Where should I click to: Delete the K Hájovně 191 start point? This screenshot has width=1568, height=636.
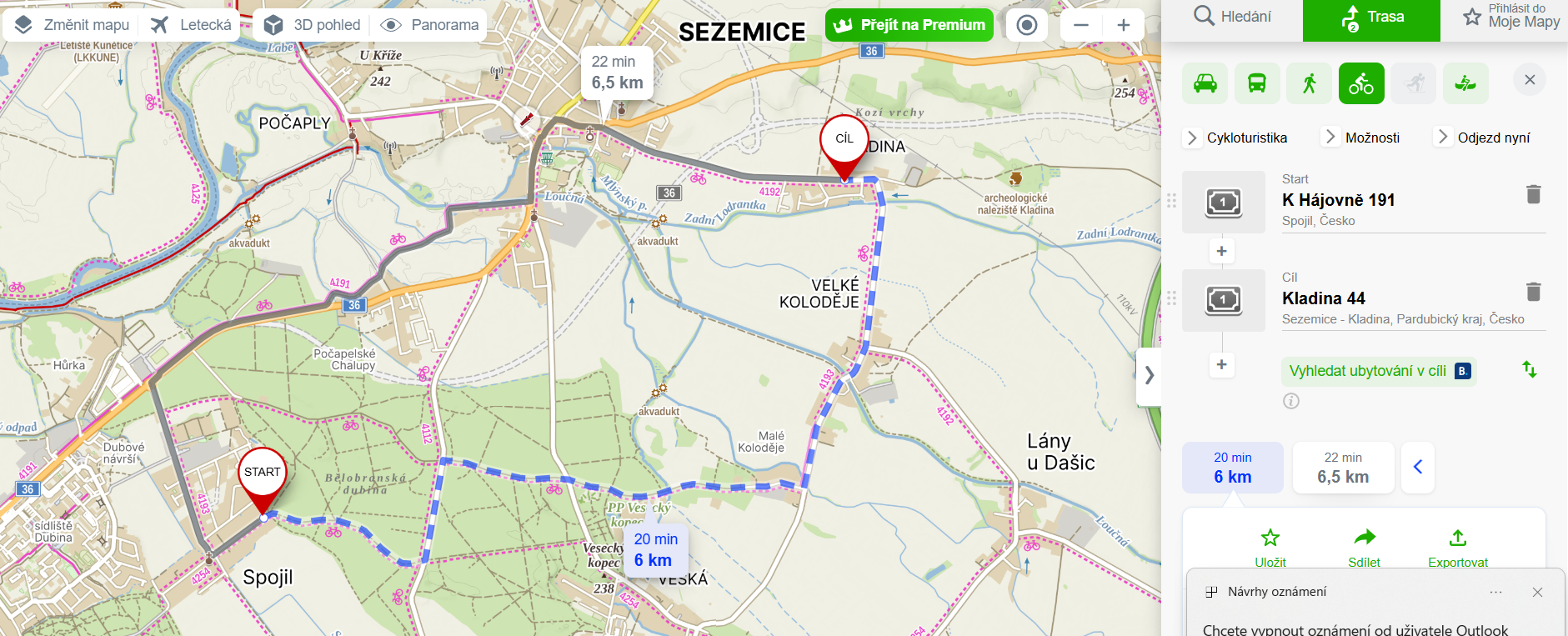click(x=1533, y=194)
